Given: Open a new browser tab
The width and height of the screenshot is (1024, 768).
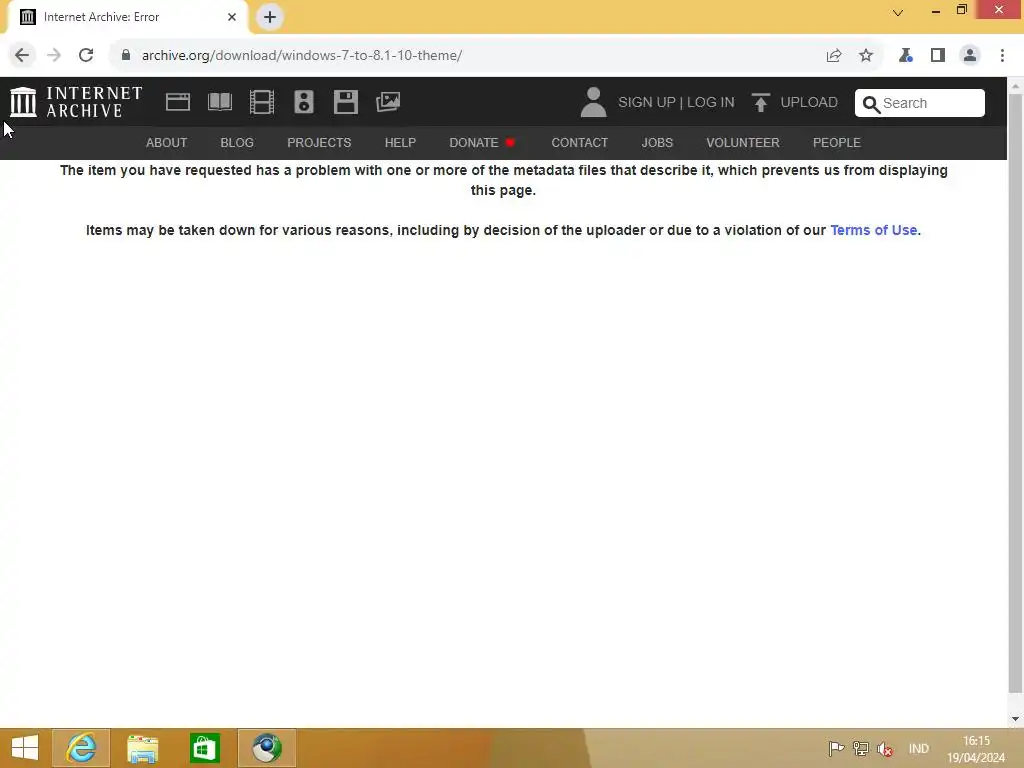Looking at the screenshot, I should [x=270, y=17].
